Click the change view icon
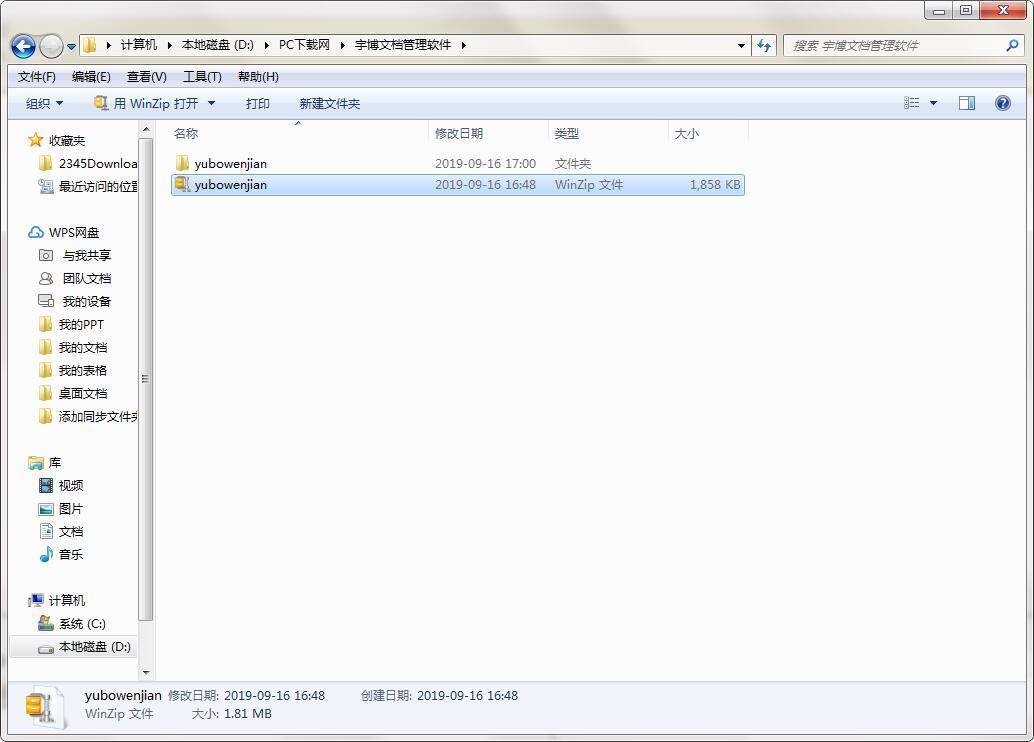 [911, 103]
